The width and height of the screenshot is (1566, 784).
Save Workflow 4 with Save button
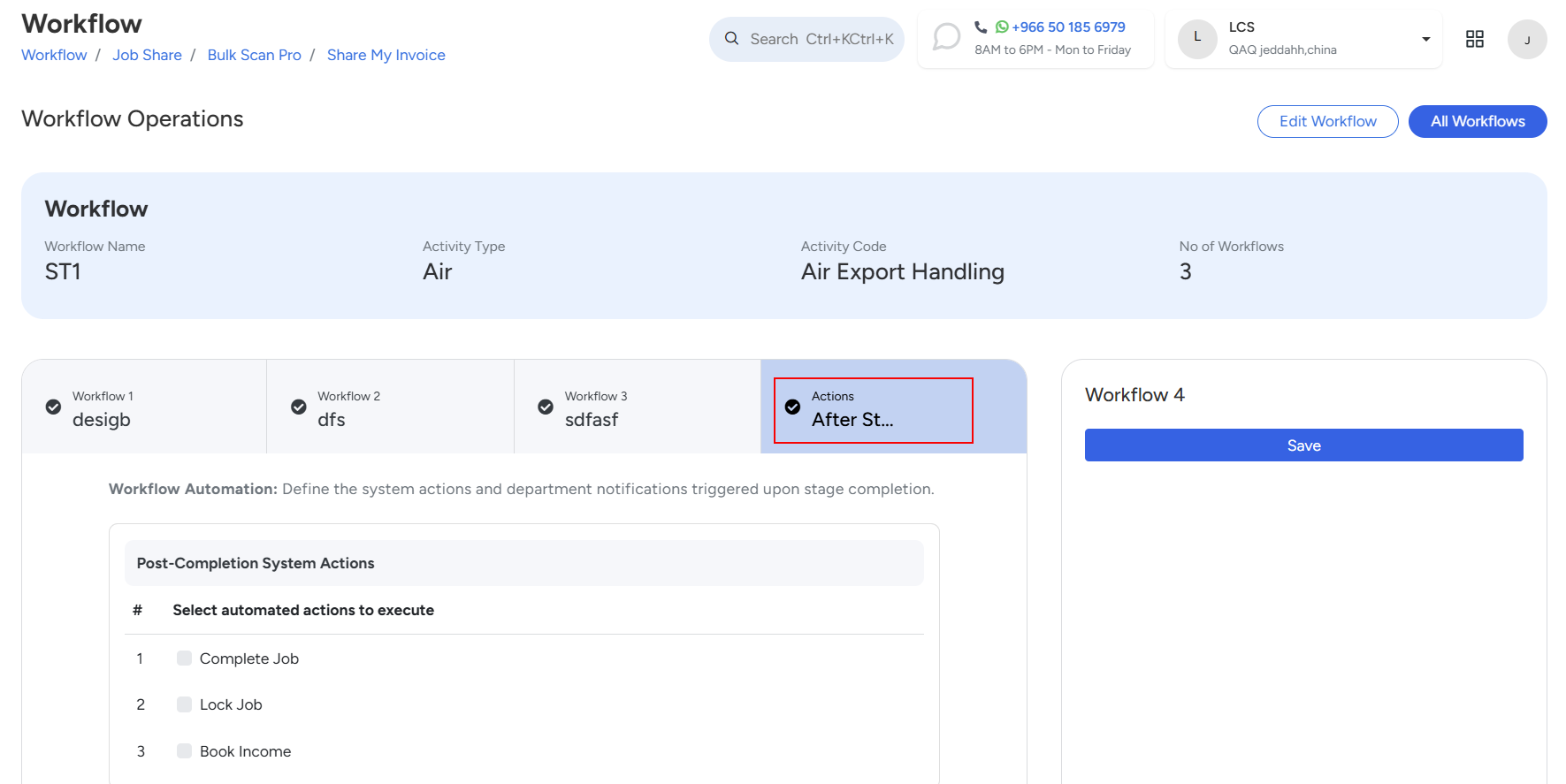pos(1303,445)
